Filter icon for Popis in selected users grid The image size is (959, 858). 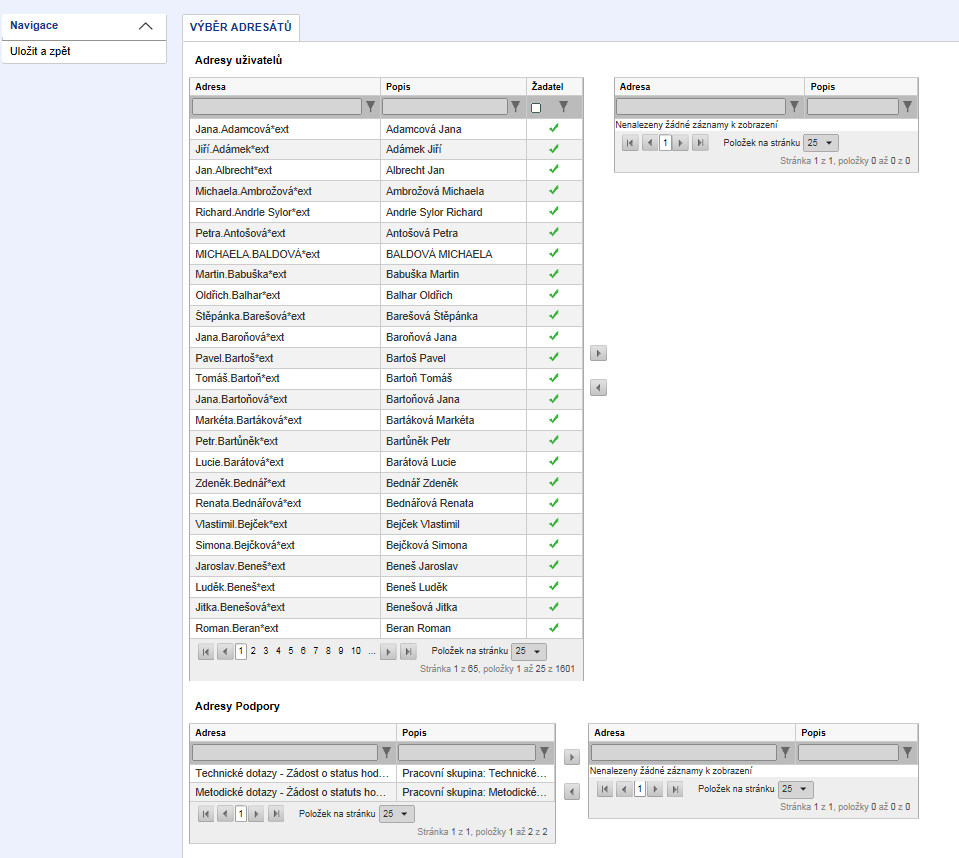click(x=908, y=106)
